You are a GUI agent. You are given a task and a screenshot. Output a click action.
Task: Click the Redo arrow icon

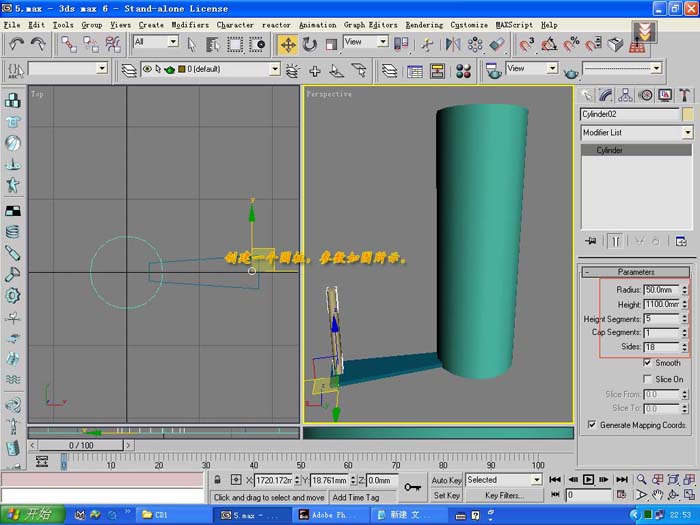[38, 44]
